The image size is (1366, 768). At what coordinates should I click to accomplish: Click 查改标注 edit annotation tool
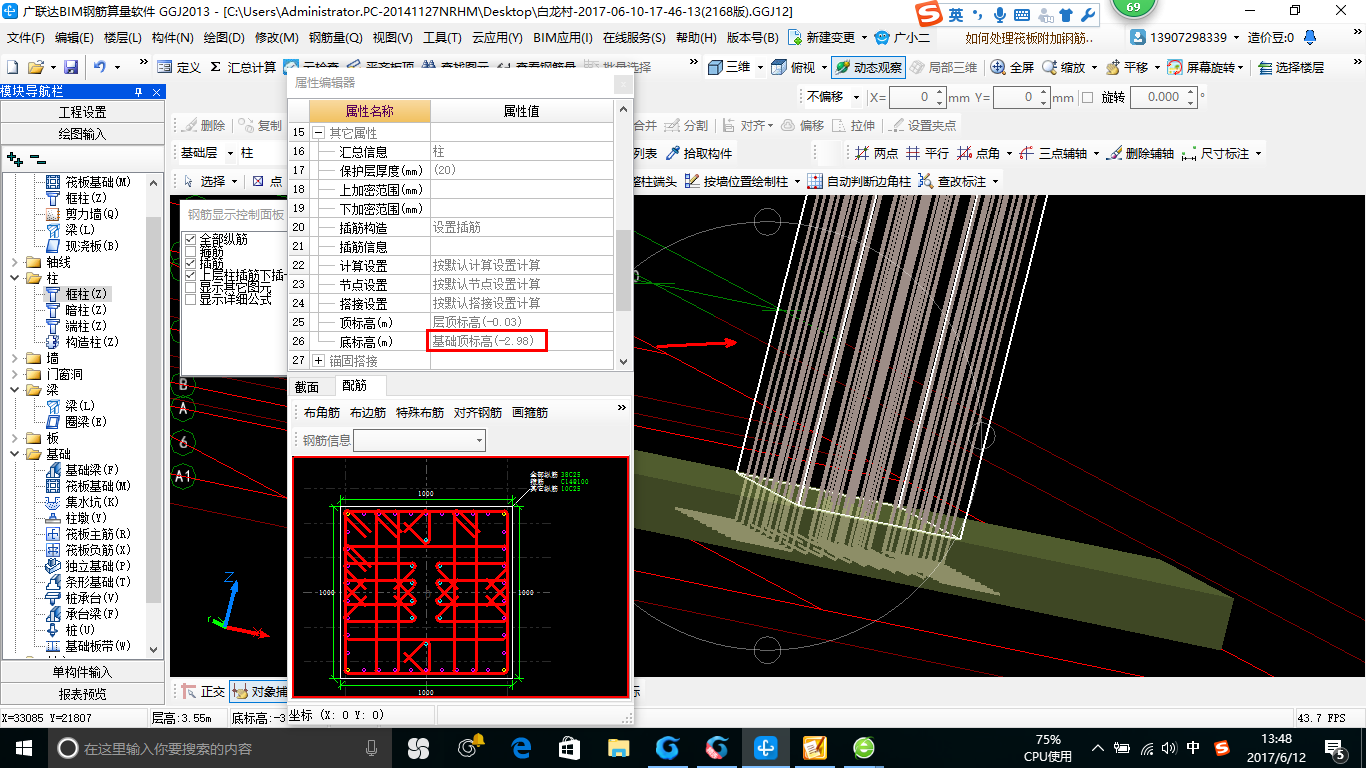952,181
